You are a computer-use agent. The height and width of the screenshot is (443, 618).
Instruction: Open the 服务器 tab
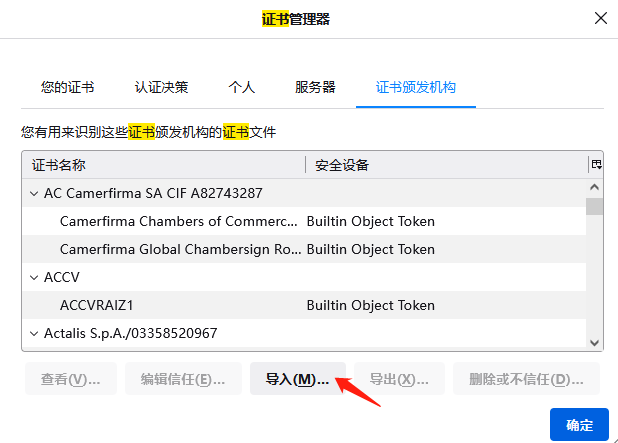click(x=315, y=87)
